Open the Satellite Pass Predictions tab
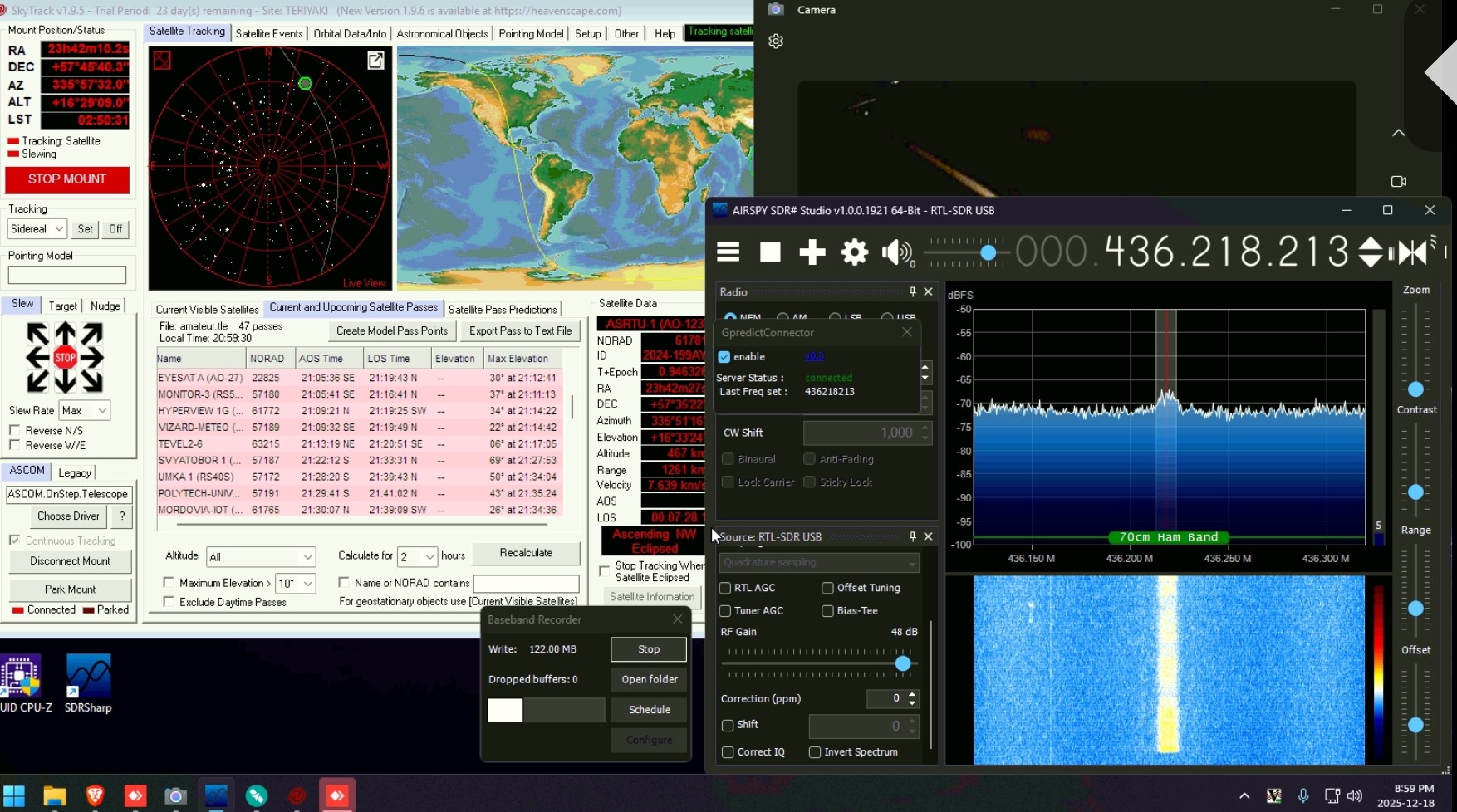The width and height of the screenshot is (1457, 812). pyautogui.click(x=502, y=310)
